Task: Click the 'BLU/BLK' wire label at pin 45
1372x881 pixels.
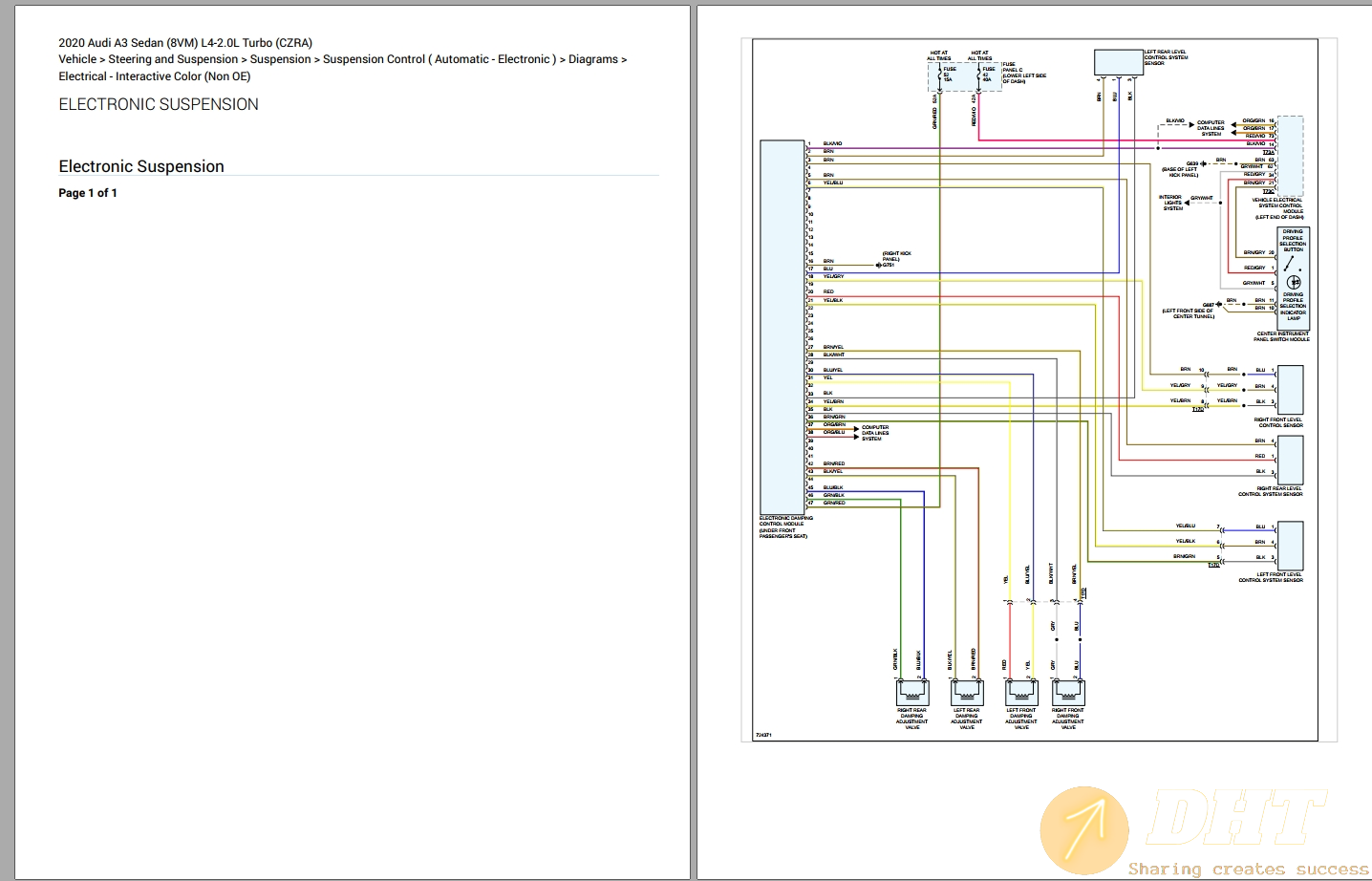Action: pos(833,487)
